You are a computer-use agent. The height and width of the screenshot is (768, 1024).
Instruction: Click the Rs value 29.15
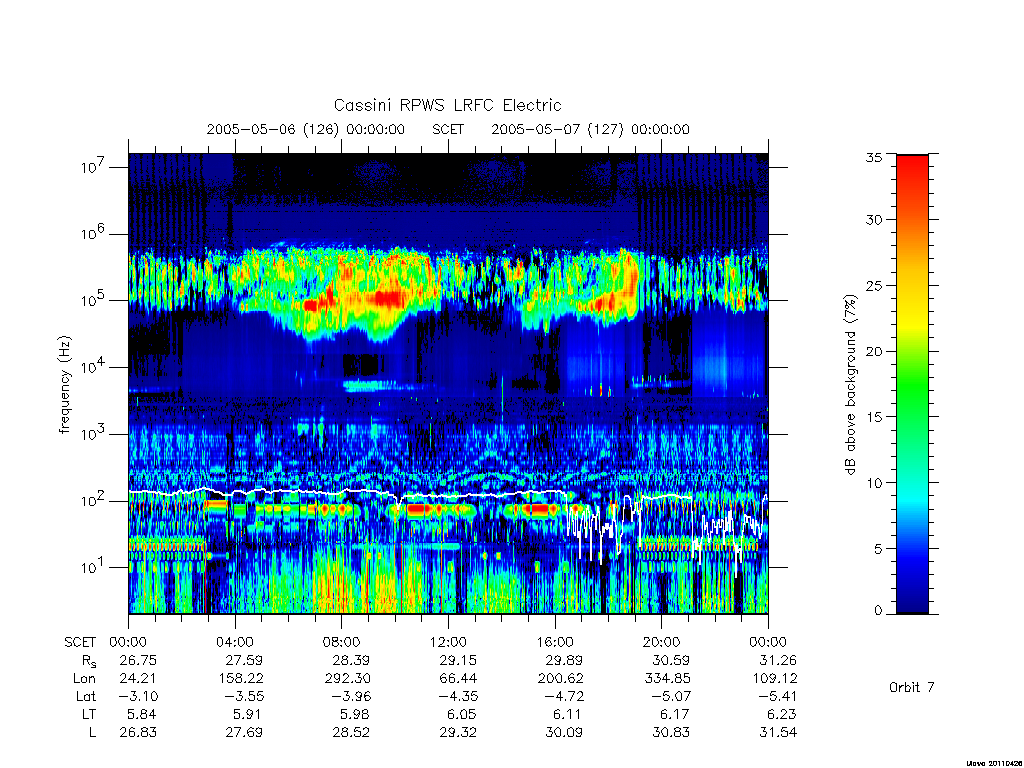(458, 660)
